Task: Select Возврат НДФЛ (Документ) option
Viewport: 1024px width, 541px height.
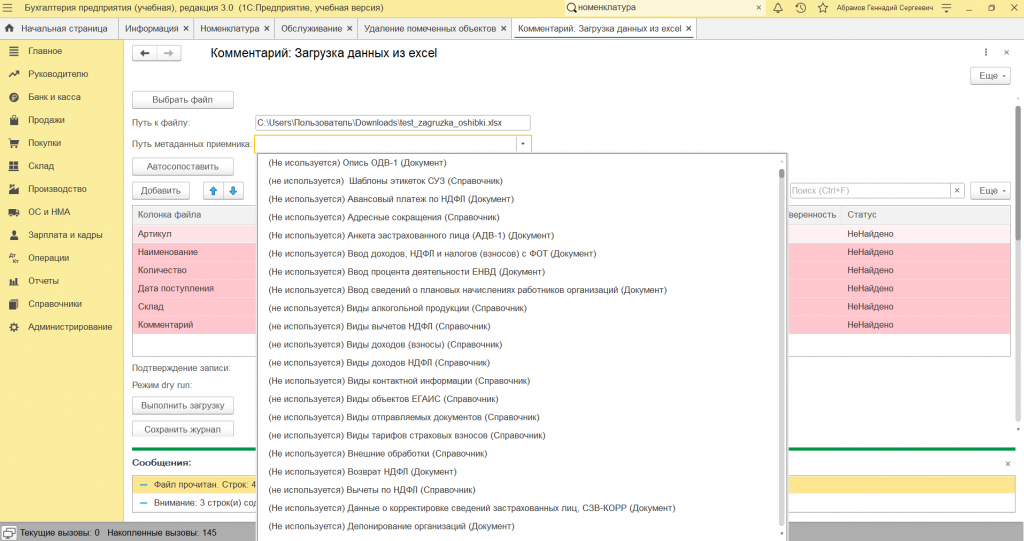Action: 362,472
